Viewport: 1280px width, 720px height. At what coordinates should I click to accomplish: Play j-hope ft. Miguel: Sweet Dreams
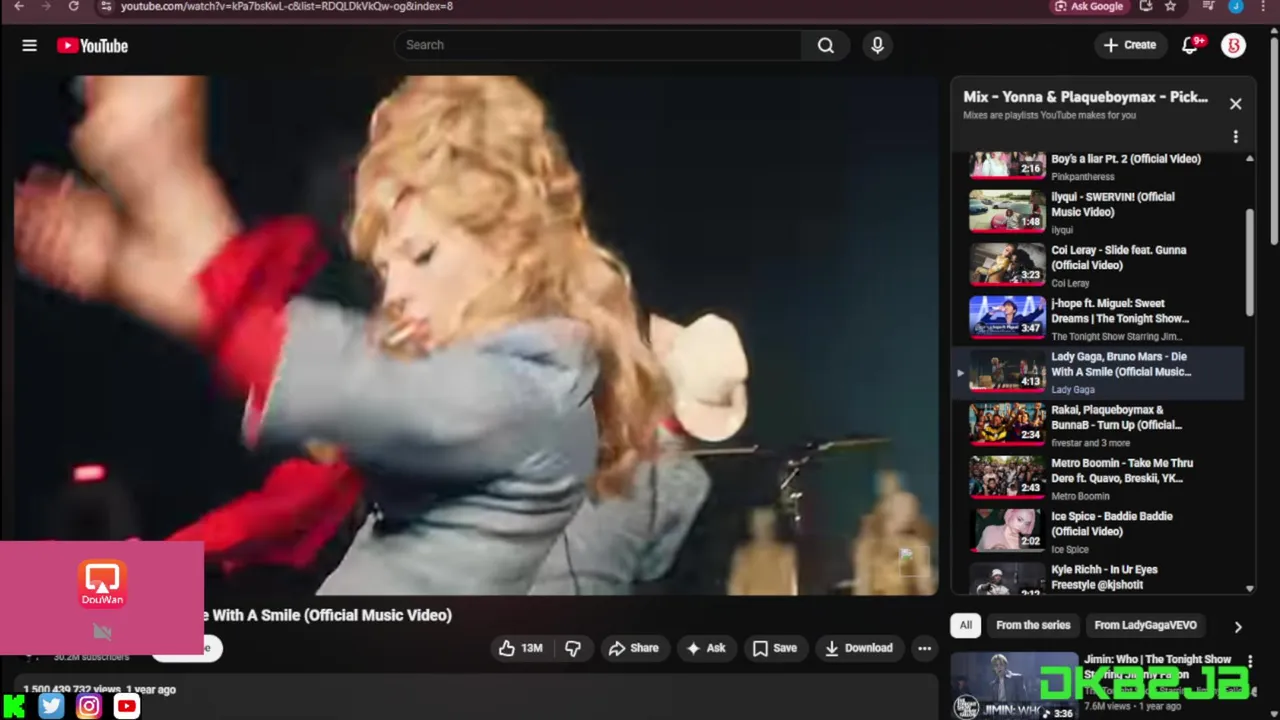point(1097,318)
